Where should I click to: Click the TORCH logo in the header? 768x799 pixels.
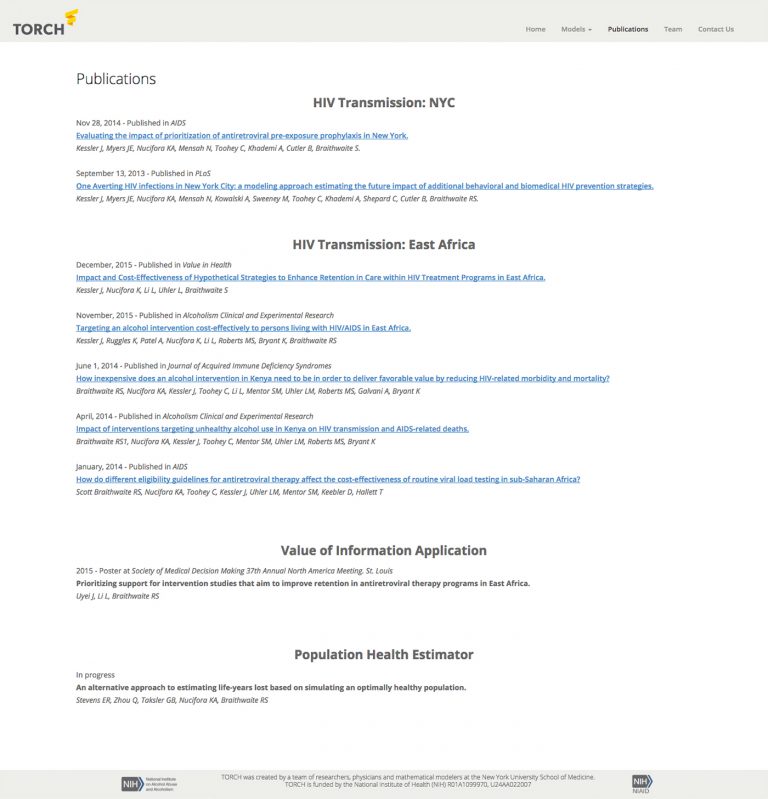pos(45,23)
